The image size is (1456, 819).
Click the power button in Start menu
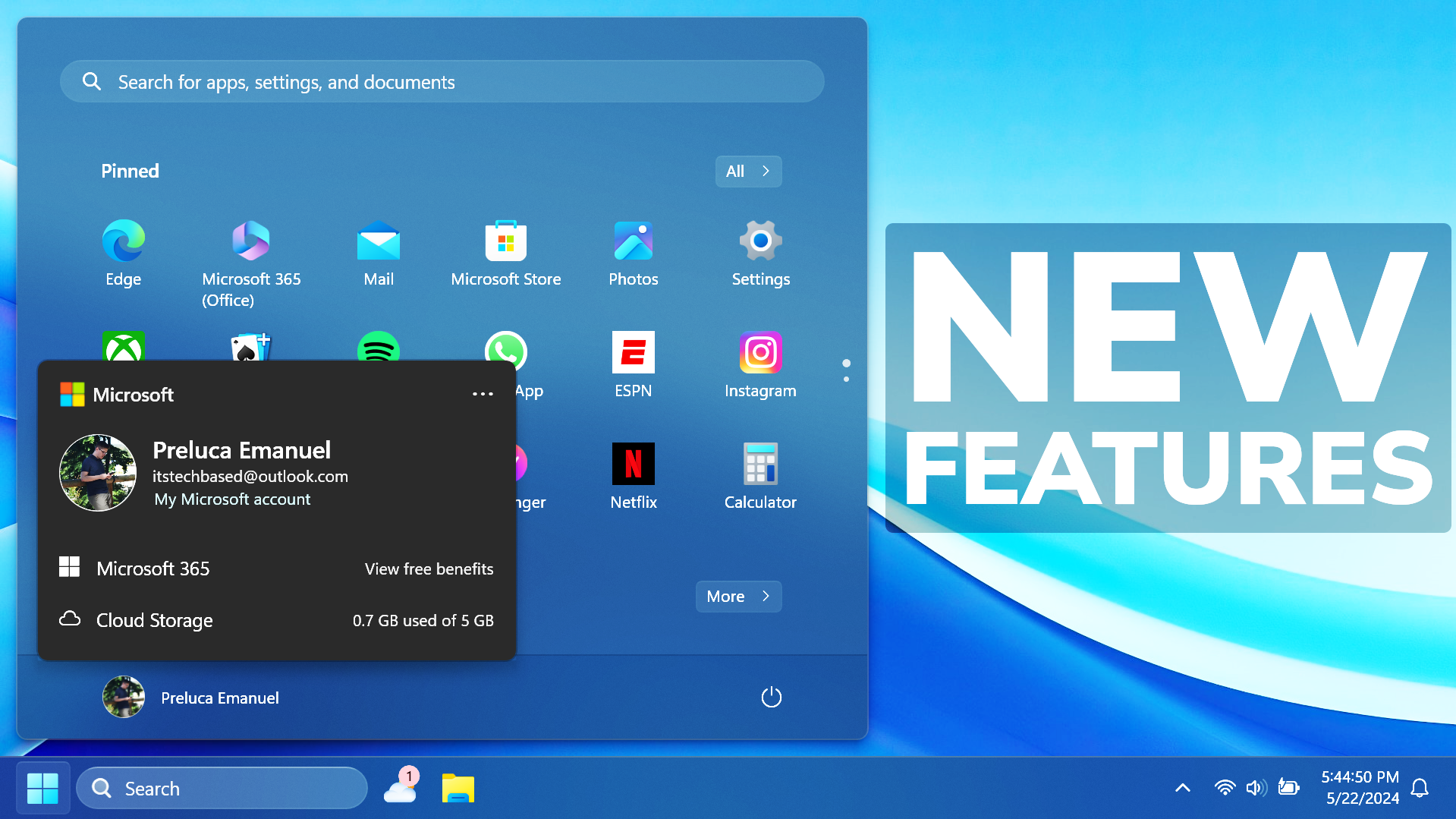click(771, 697)
